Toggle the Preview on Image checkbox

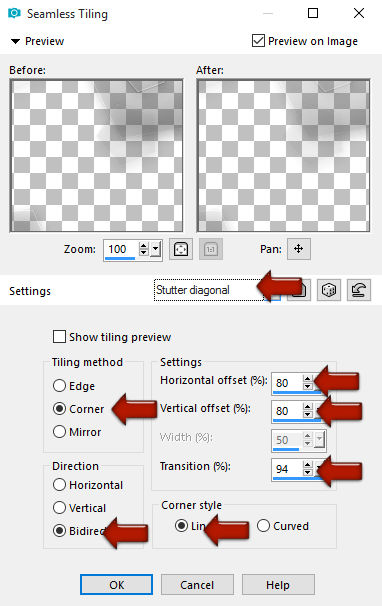coord(258,41)
